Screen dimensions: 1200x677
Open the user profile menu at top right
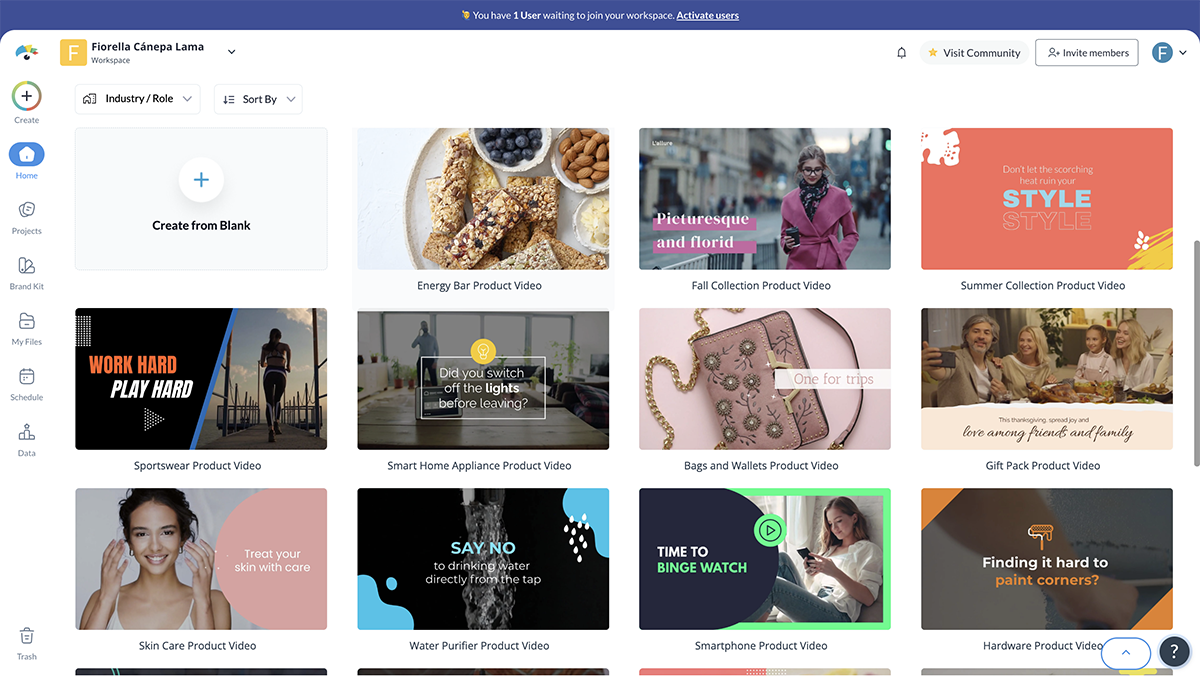1169,53
